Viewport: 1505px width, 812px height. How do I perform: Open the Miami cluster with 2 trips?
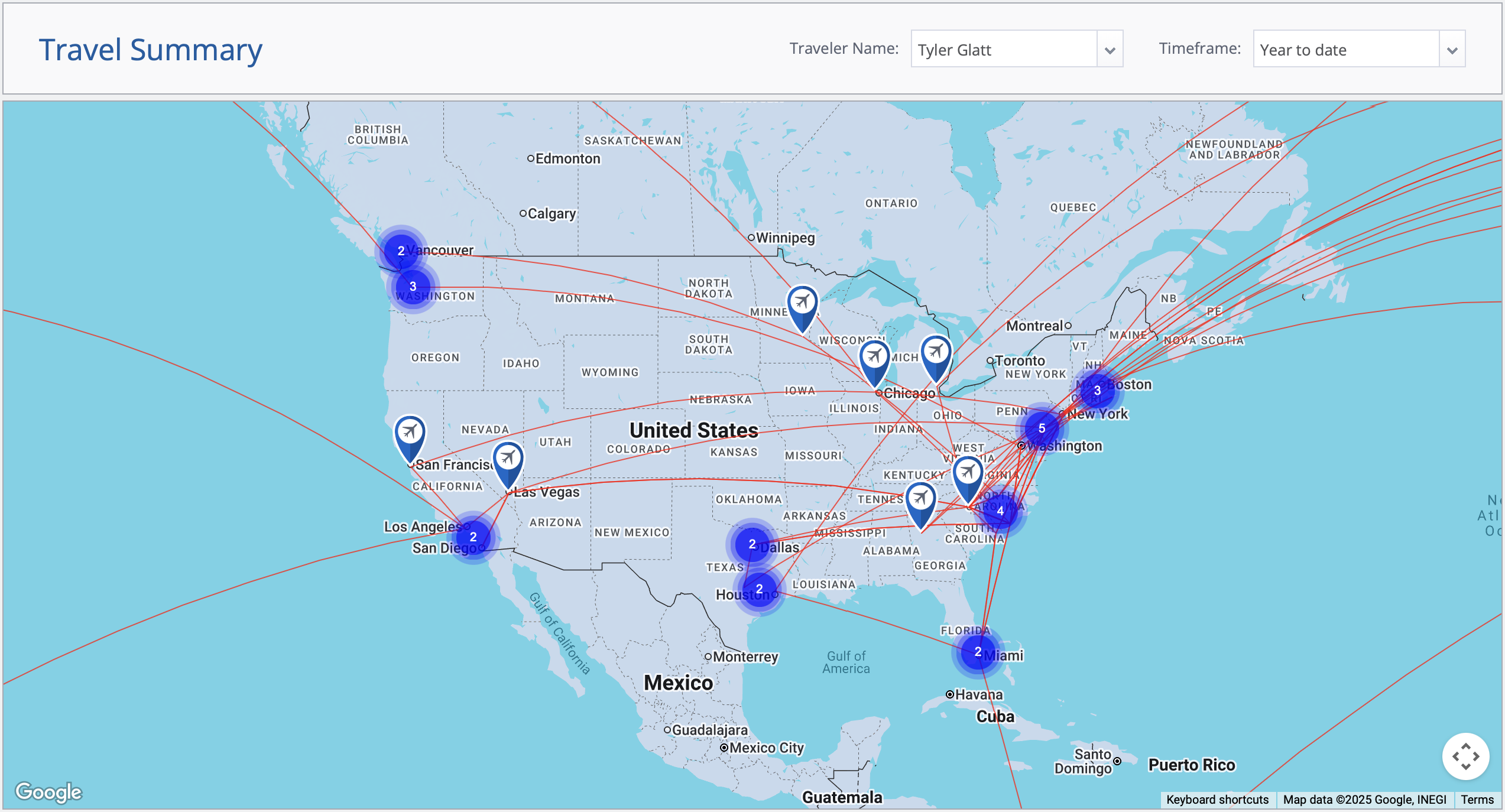(977, 654)
